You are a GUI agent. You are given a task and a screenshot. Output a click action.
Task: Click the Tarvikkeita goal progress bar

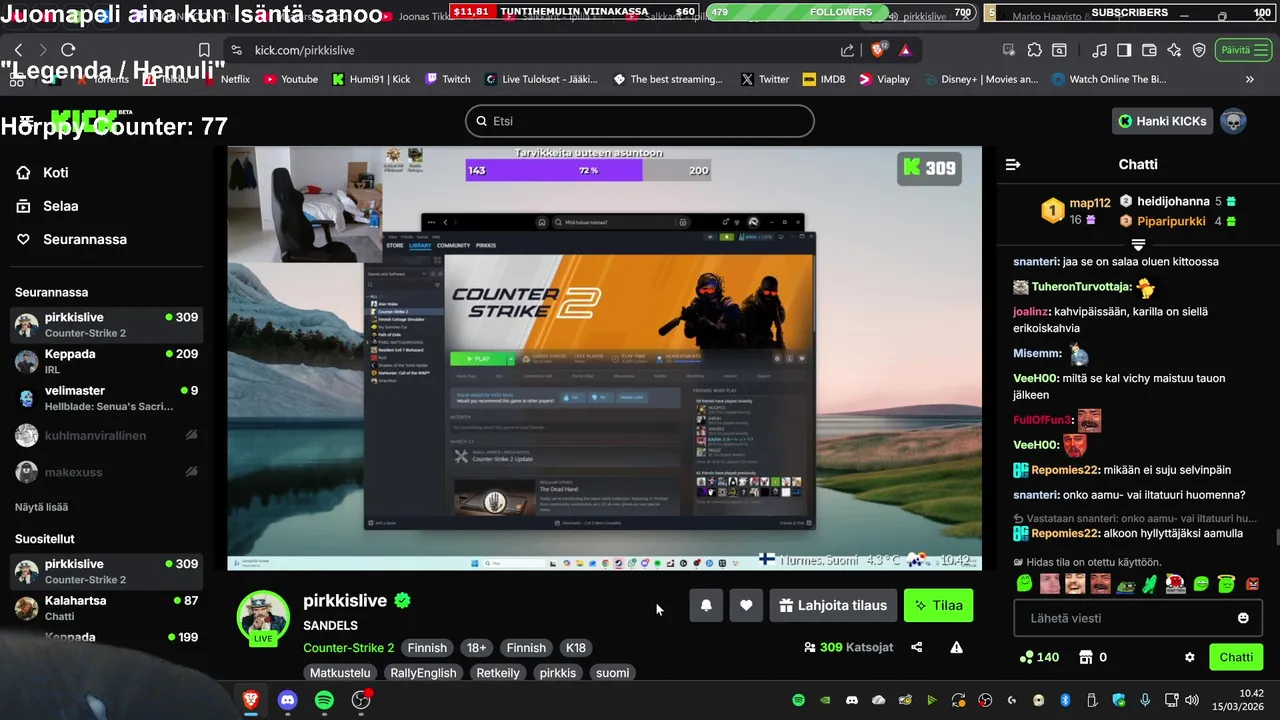tap(589, 170)
